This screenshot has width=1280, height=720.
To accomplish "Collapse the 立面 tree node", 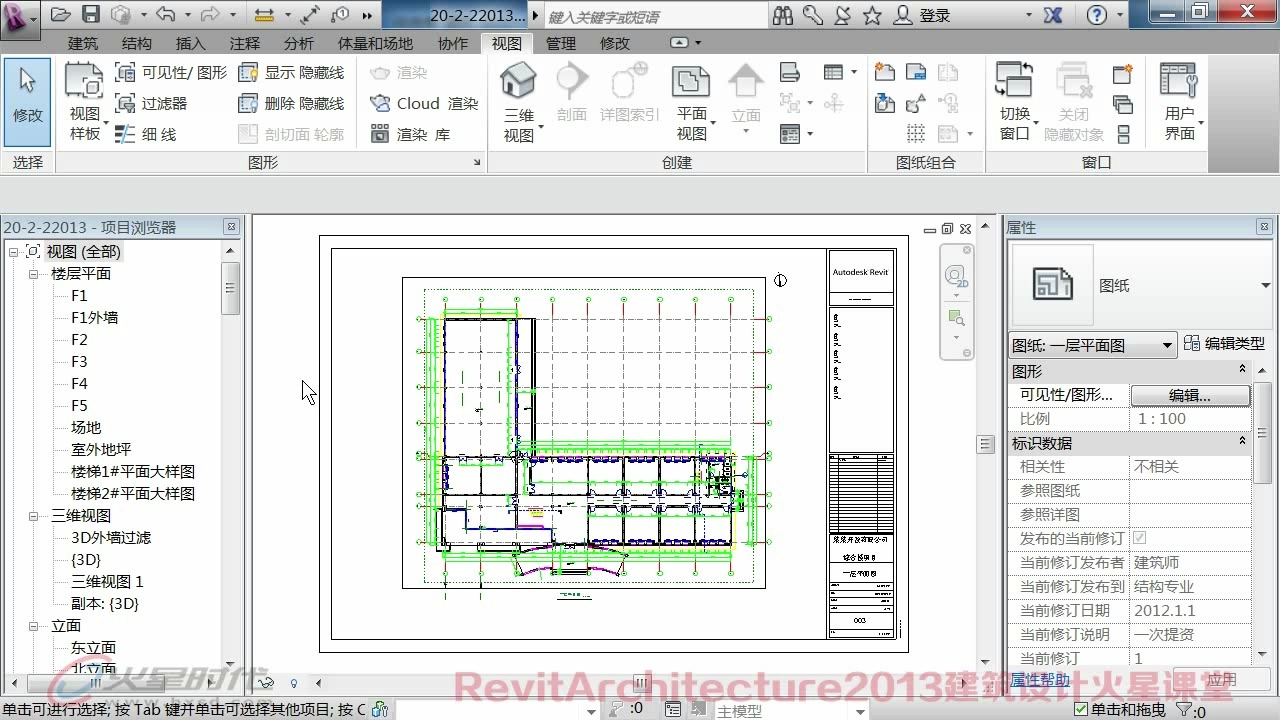I will (33, 626).
